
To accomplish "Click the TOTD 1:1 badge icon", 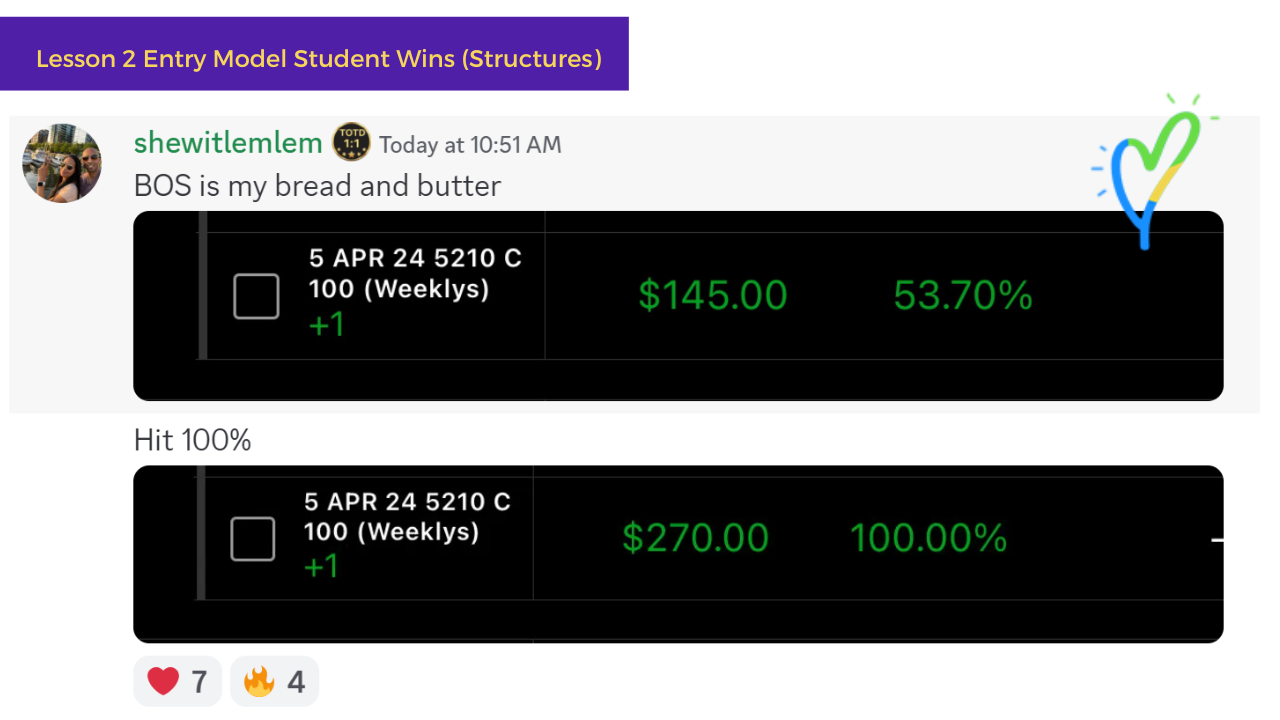I will click(x=351, y=143).
